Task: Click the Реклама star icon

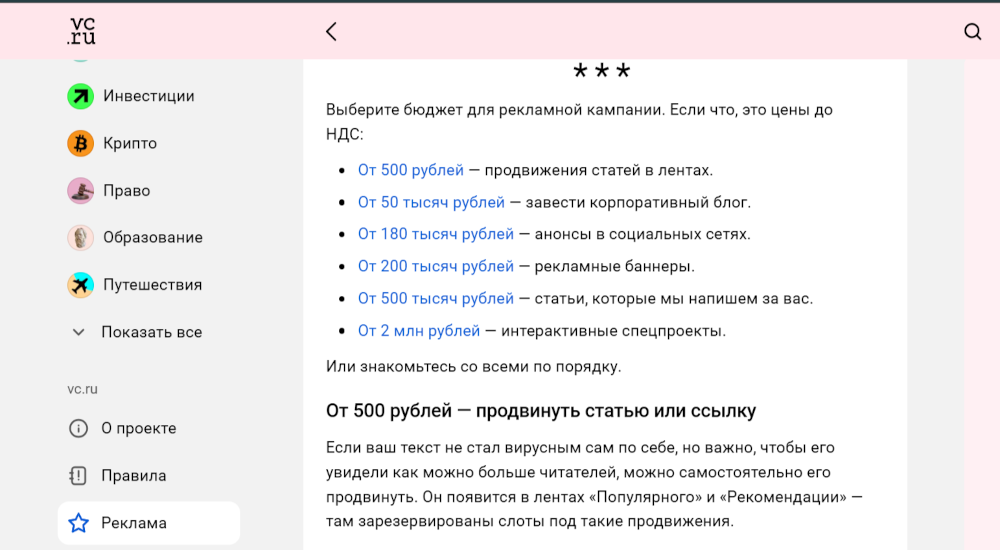Action: coord(78,523)
